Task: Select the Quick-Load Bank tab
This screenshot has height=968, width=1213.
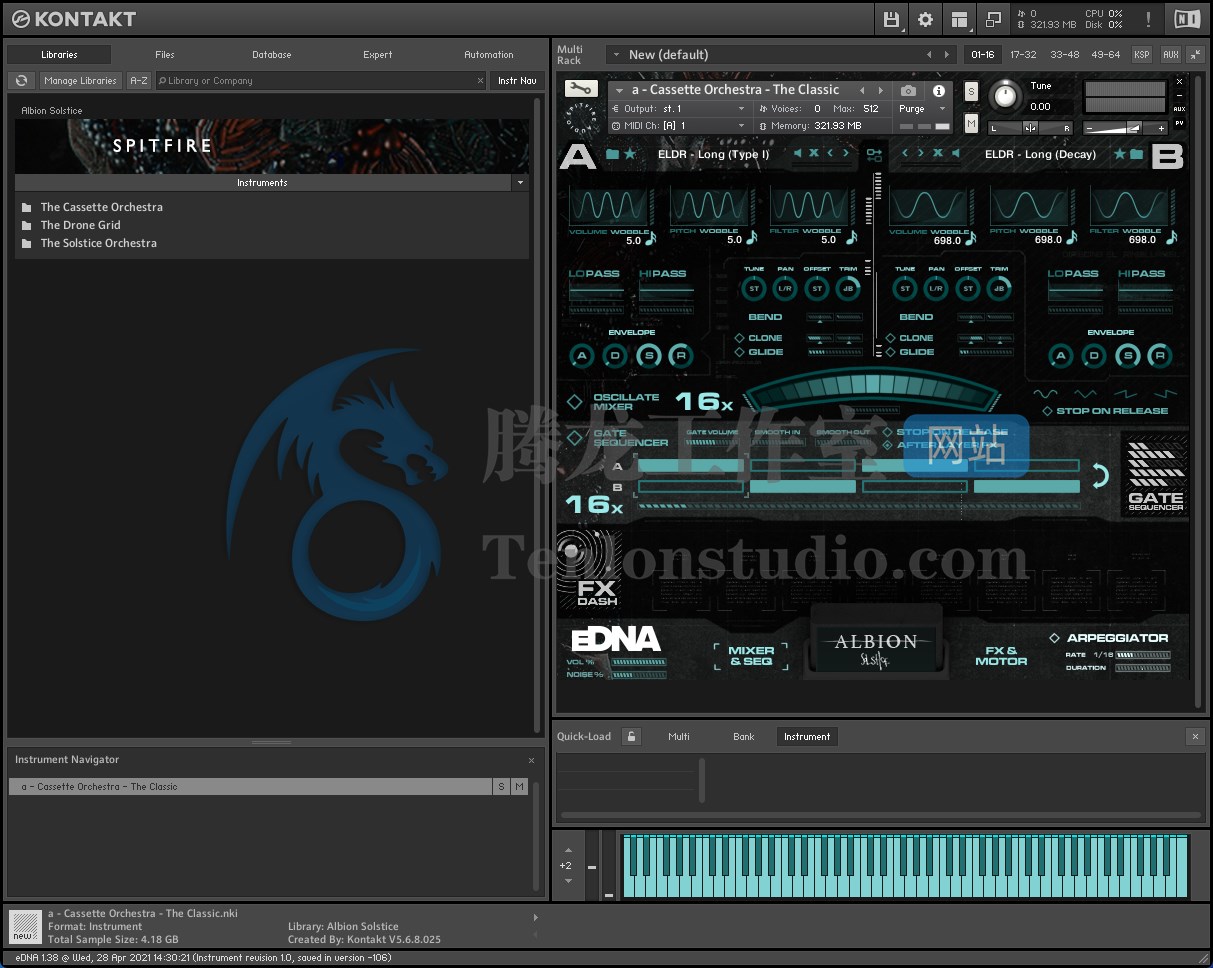Action: coord(744,737)
